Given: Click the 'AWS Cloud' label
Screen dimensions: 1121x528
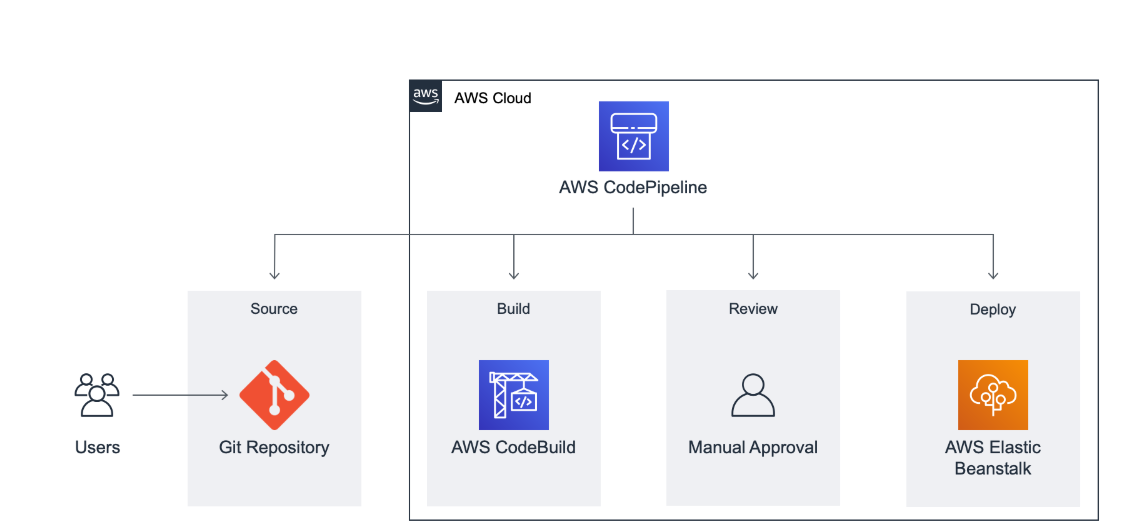Looking at the screenshot, I should click(x=493, y=98).
